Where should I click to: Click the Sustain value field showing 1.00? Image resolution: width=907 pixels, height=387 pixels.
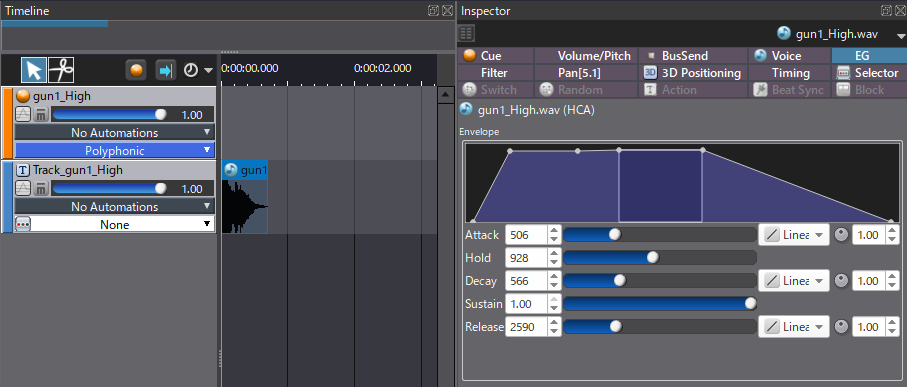click(x=526, y=304)
